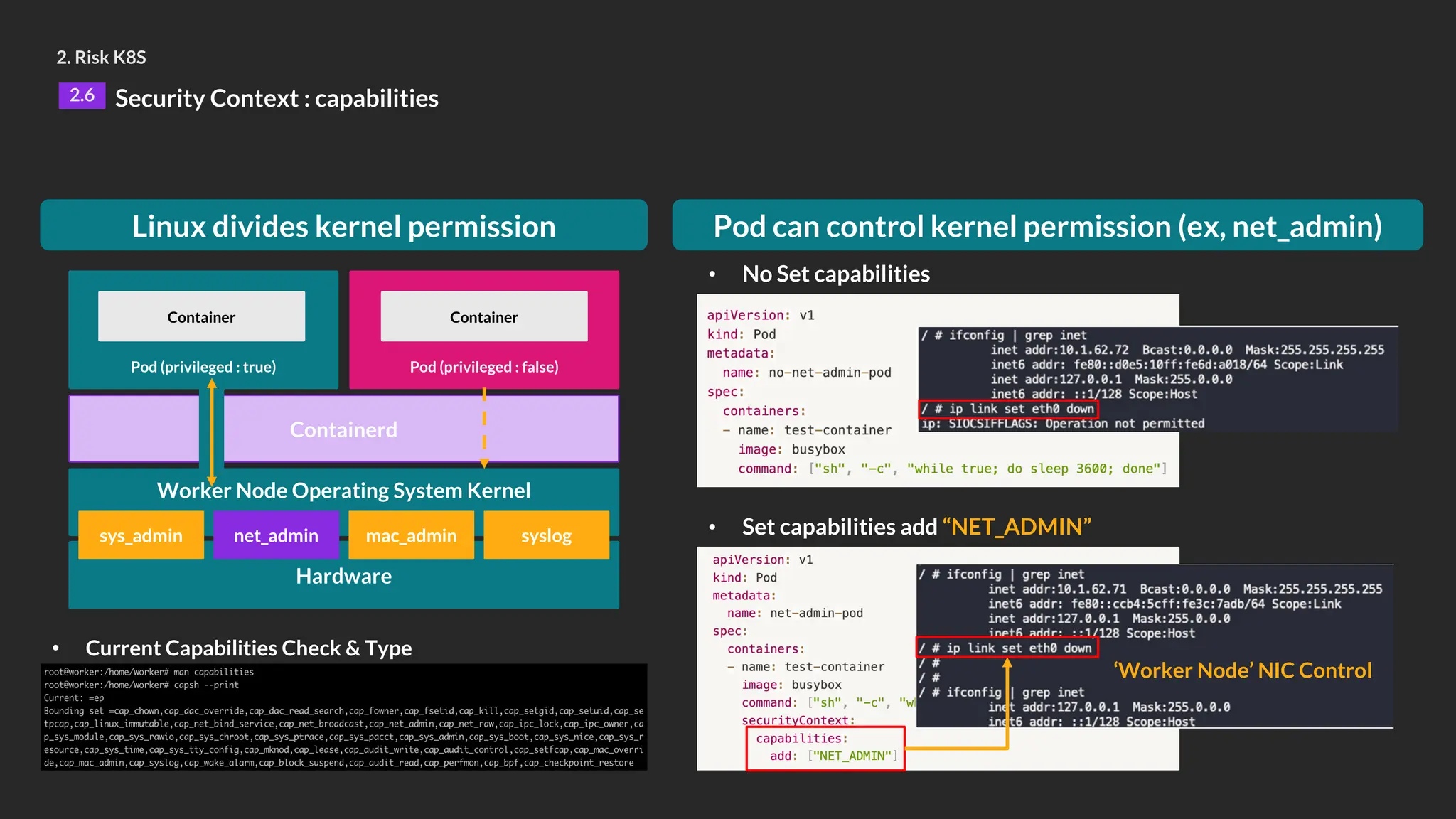Click the highlighted ip link set eth0 down in lower terminal
This screenshot has width=1456, height=819.
pos(1007,648)
